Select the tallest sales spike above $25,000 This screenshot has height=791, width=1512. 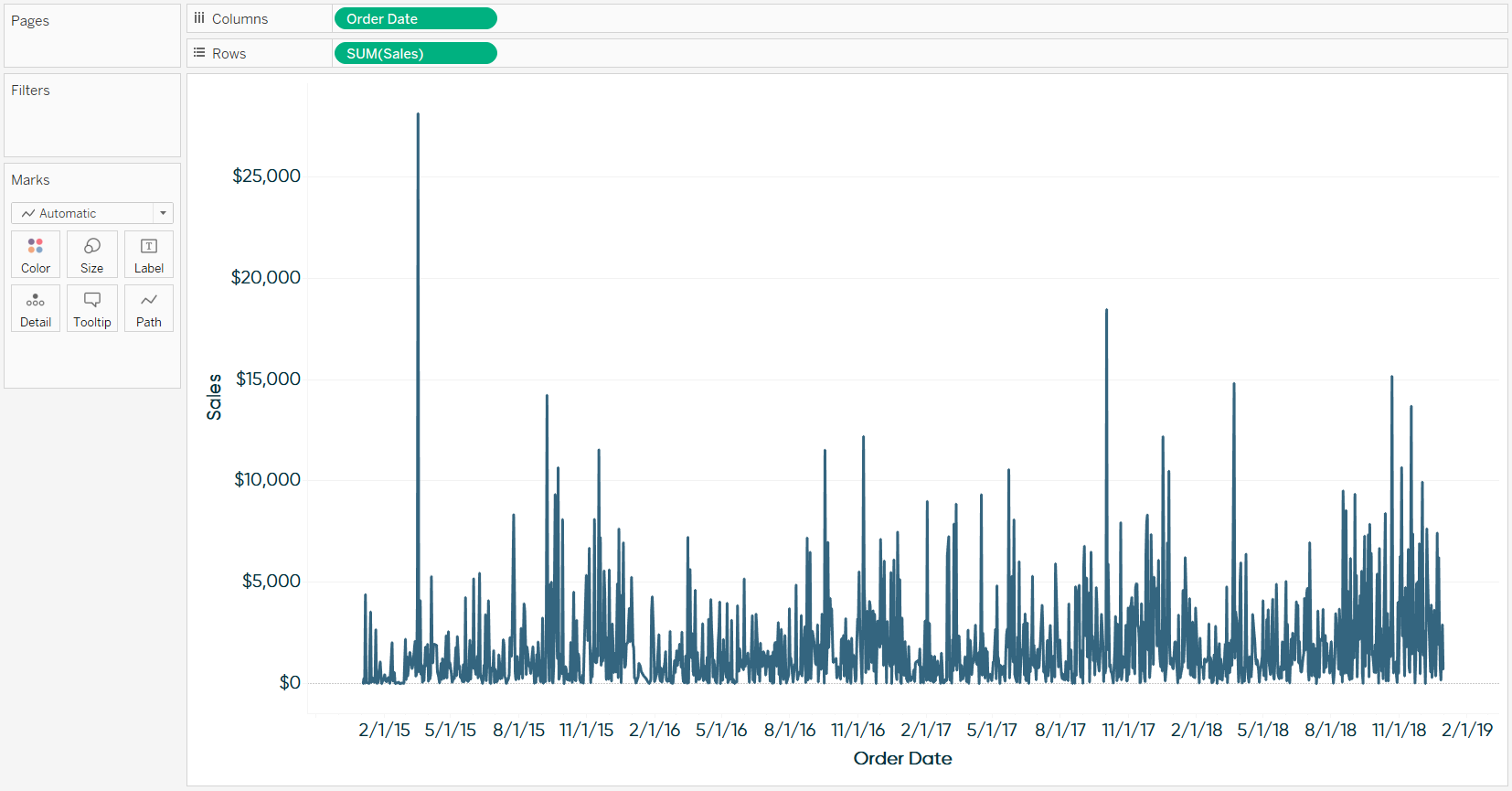[x=418, y=115]
